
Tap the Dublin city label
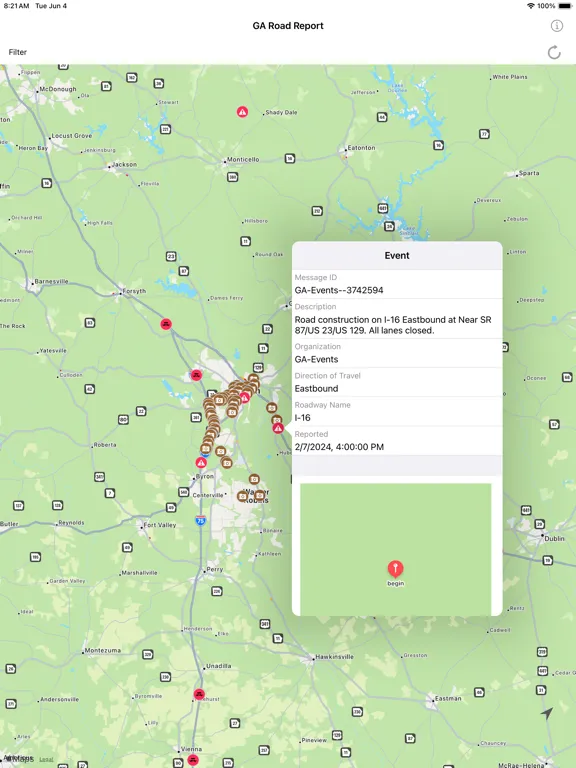coord(554,538)
